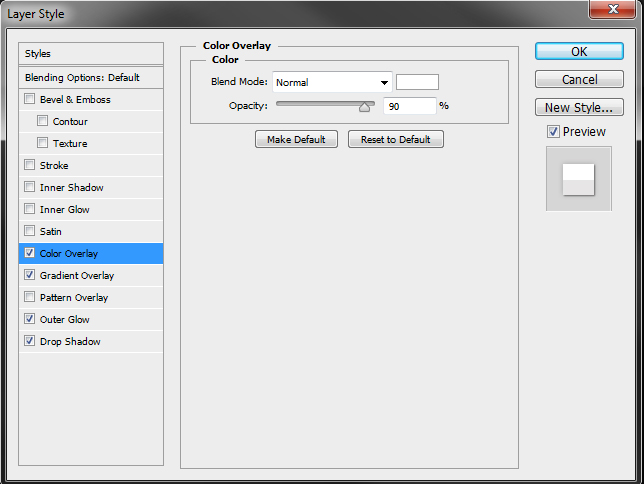Viewport: 644px width, 484px height.
Task: Check the Inner Shadow checkbox
Action: (30, 187)
